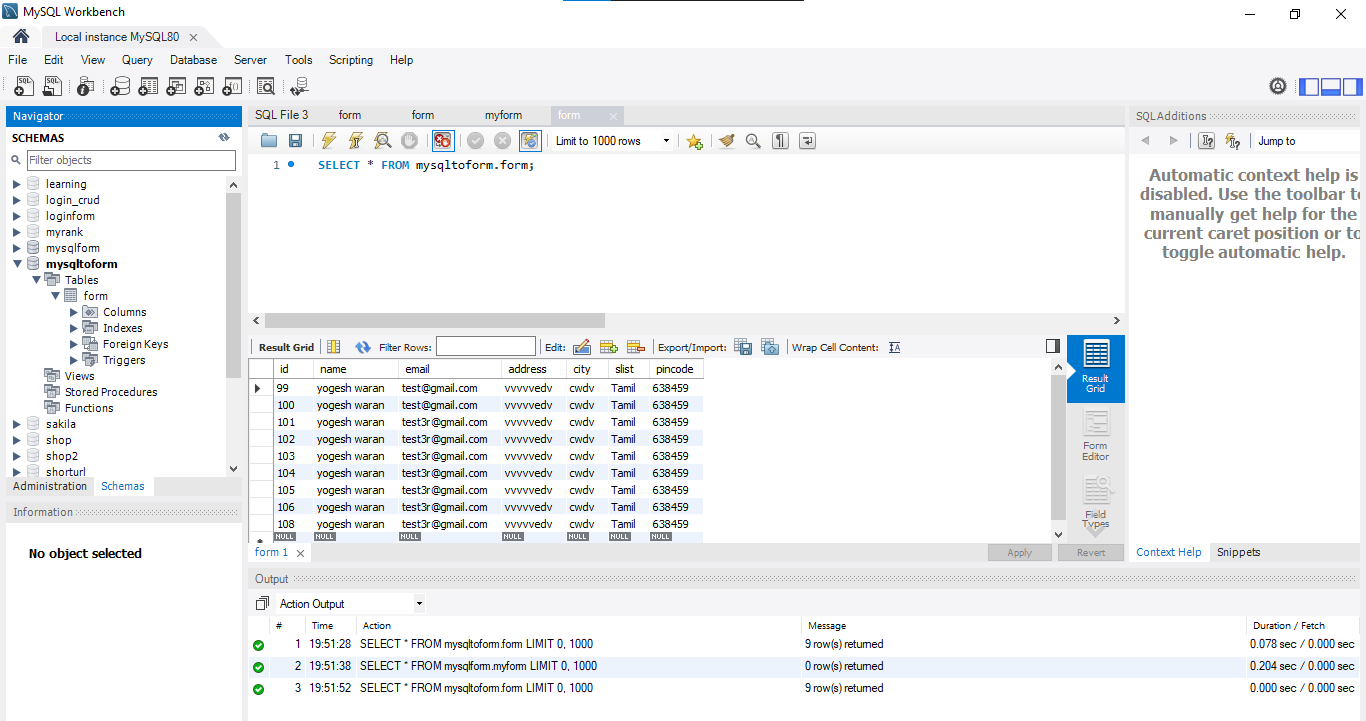Toggle left sidebar panel visibility
This screenshot has height=721, width=1366.
pyautogui.click(x=1309, y=87)
